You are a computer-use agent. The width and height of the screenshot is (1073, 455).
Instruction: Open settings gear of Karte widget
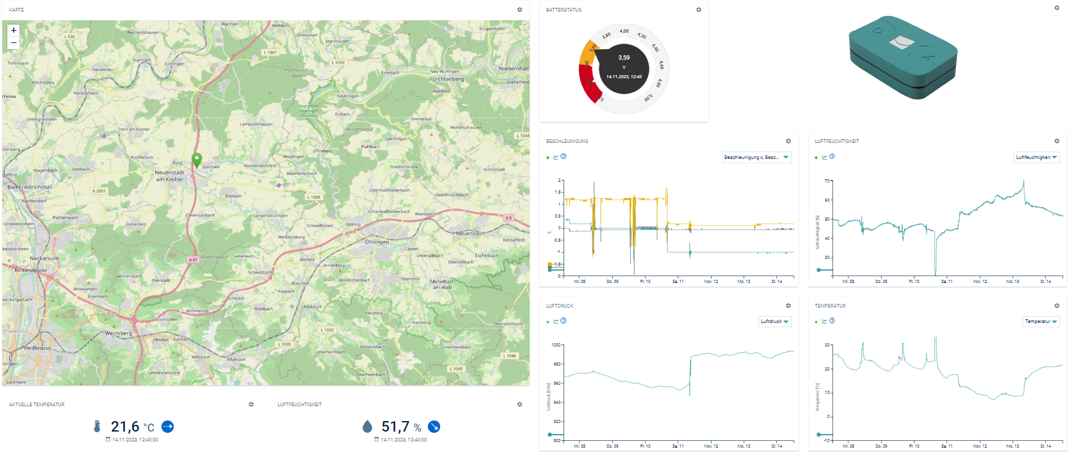tap(519, 10)
